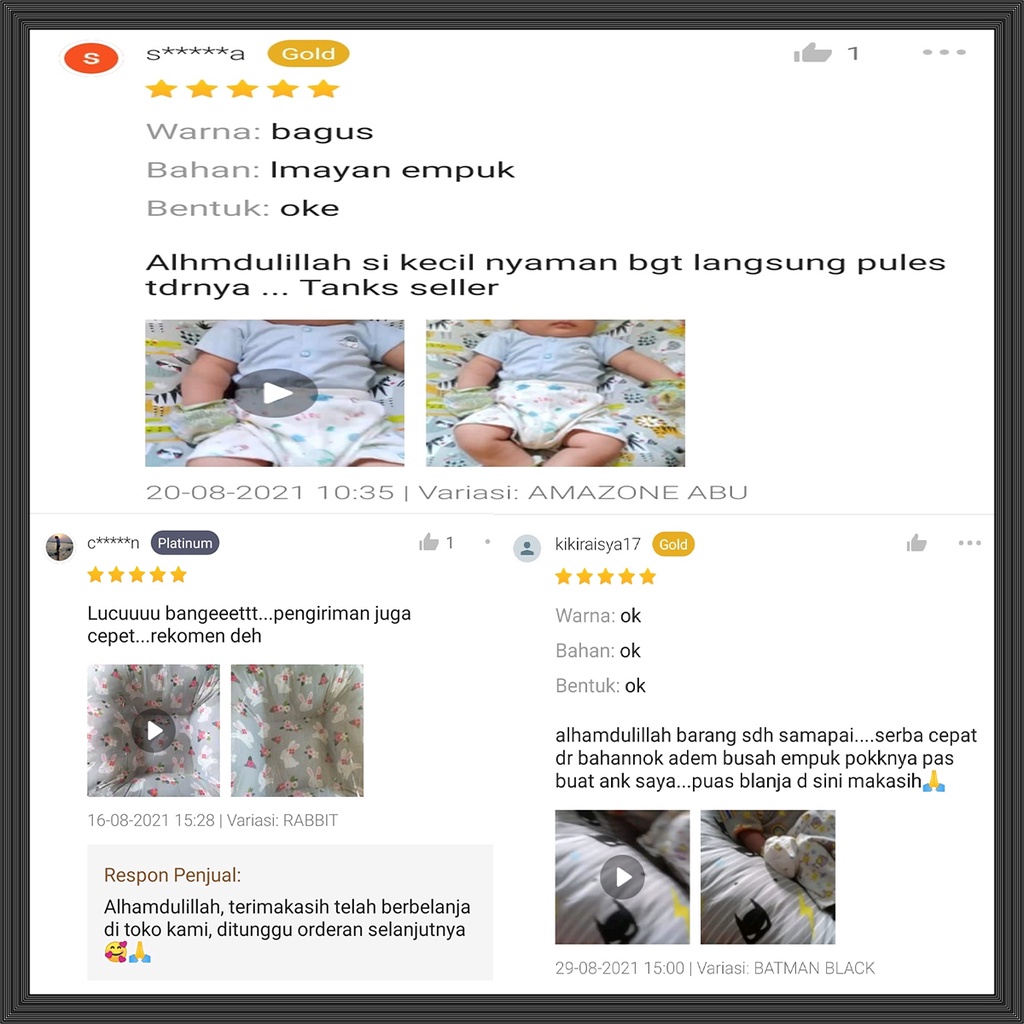Play the Batman pillow video
The width and height of the screenshot is (1024, 1024).
coord(622,877)
